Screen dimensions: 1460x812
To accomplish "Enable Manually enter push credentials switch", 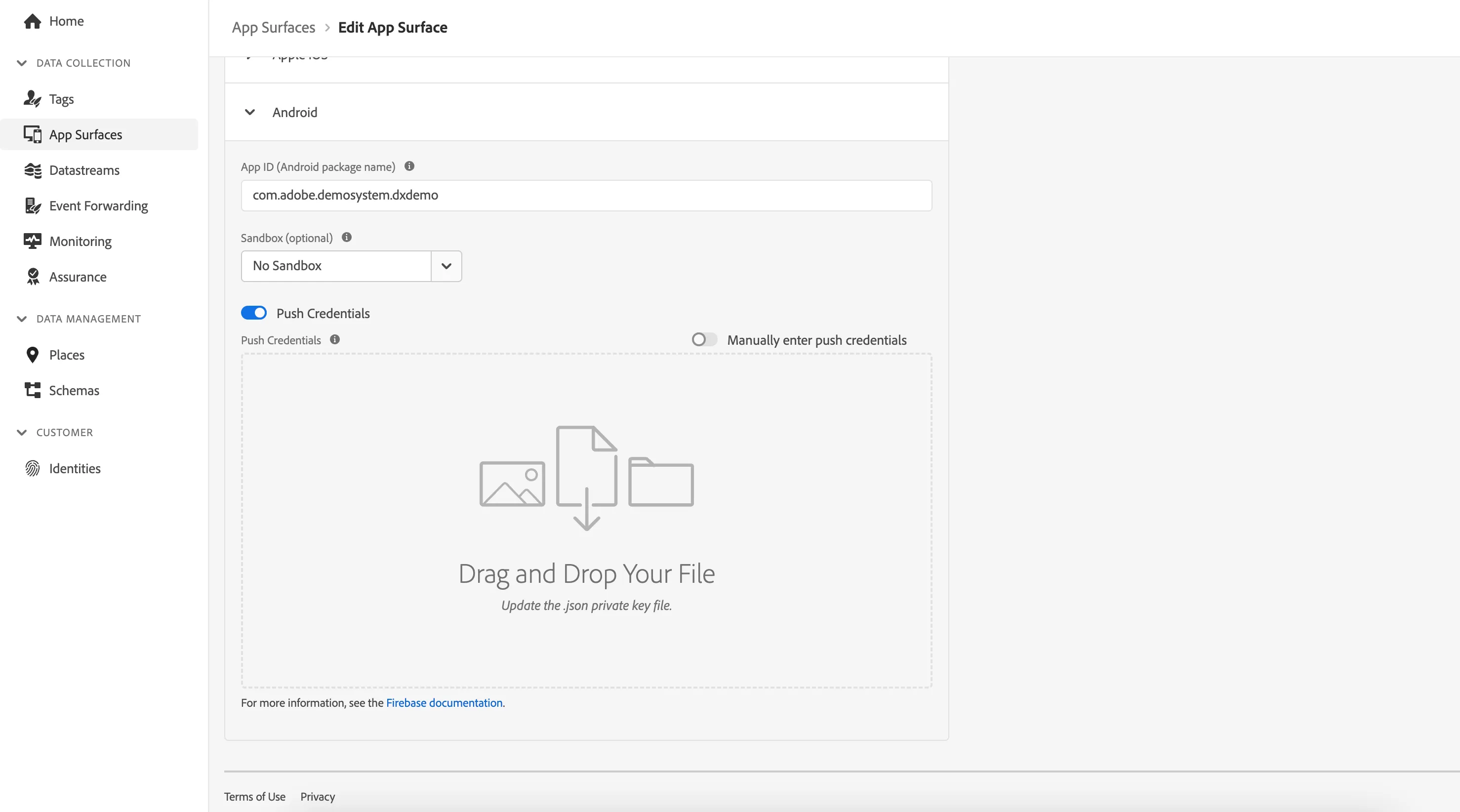I will pyautogui.click(x=704, y=339).
